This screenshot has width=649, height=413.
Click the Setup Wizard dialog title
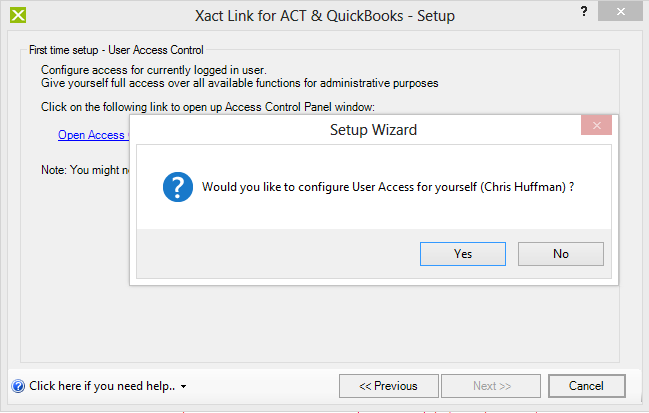(373, 130)
